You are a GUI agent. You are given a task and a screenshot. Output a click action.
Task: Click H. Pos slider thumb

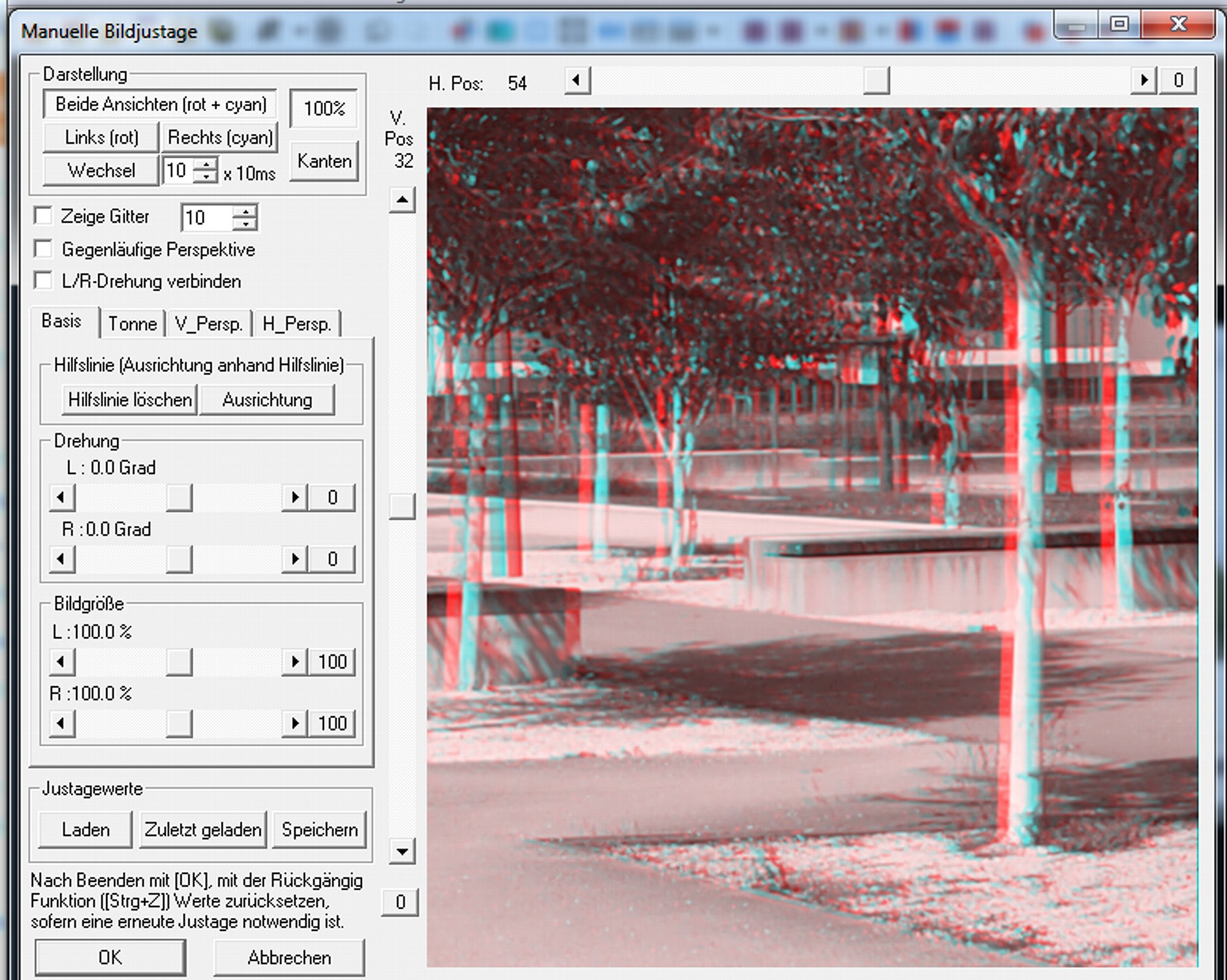pyautogui.click(x=876, y=80)
